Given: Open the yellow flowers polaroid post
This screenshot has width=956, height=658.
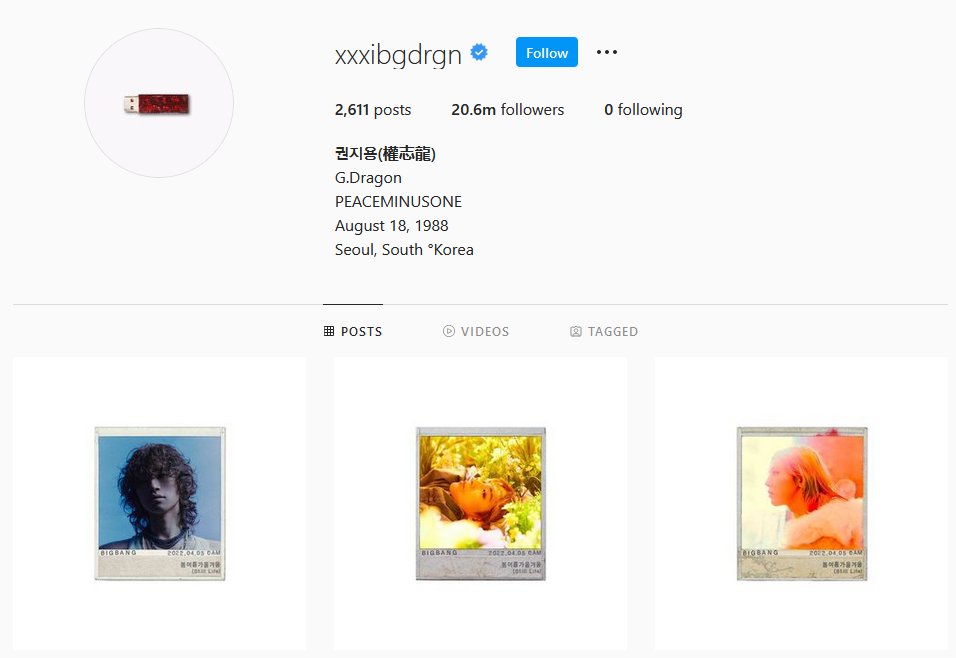Looking at the screenshot, I should [480, 503].
